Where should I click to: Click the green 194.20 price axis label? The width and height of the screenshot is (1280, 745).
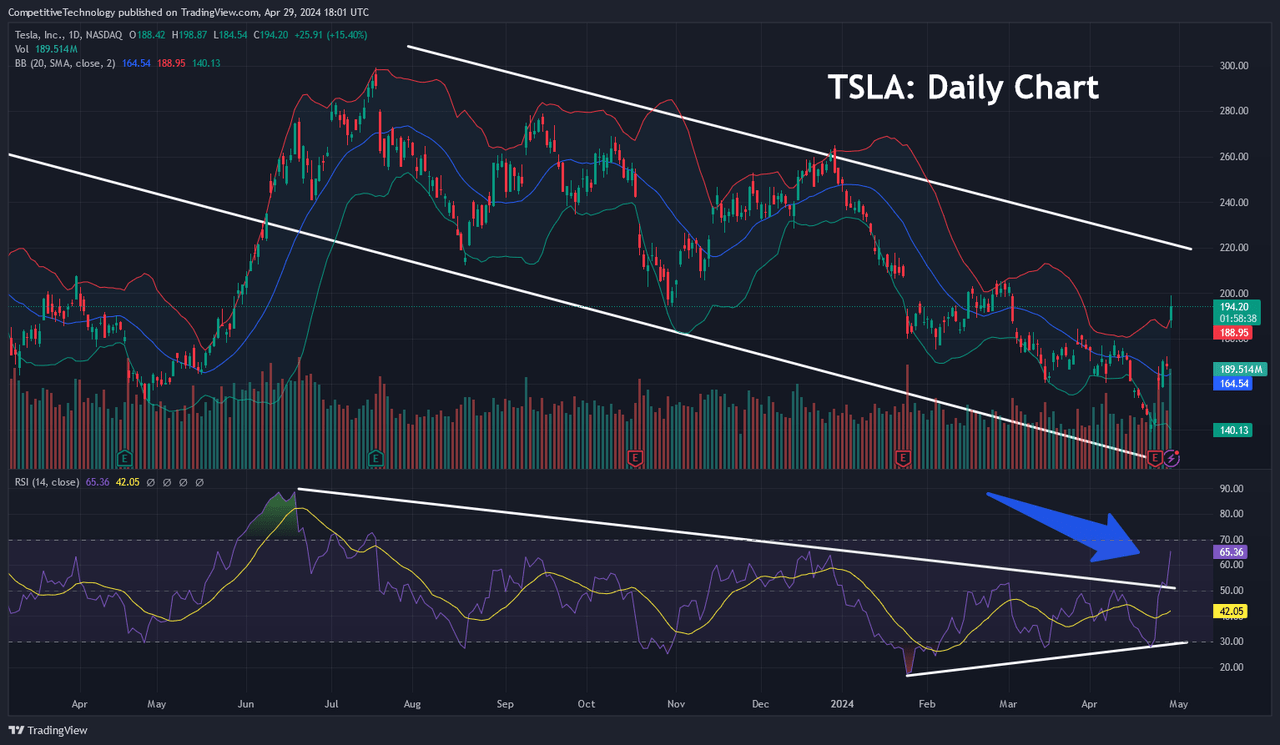(x=1234, y=305)
